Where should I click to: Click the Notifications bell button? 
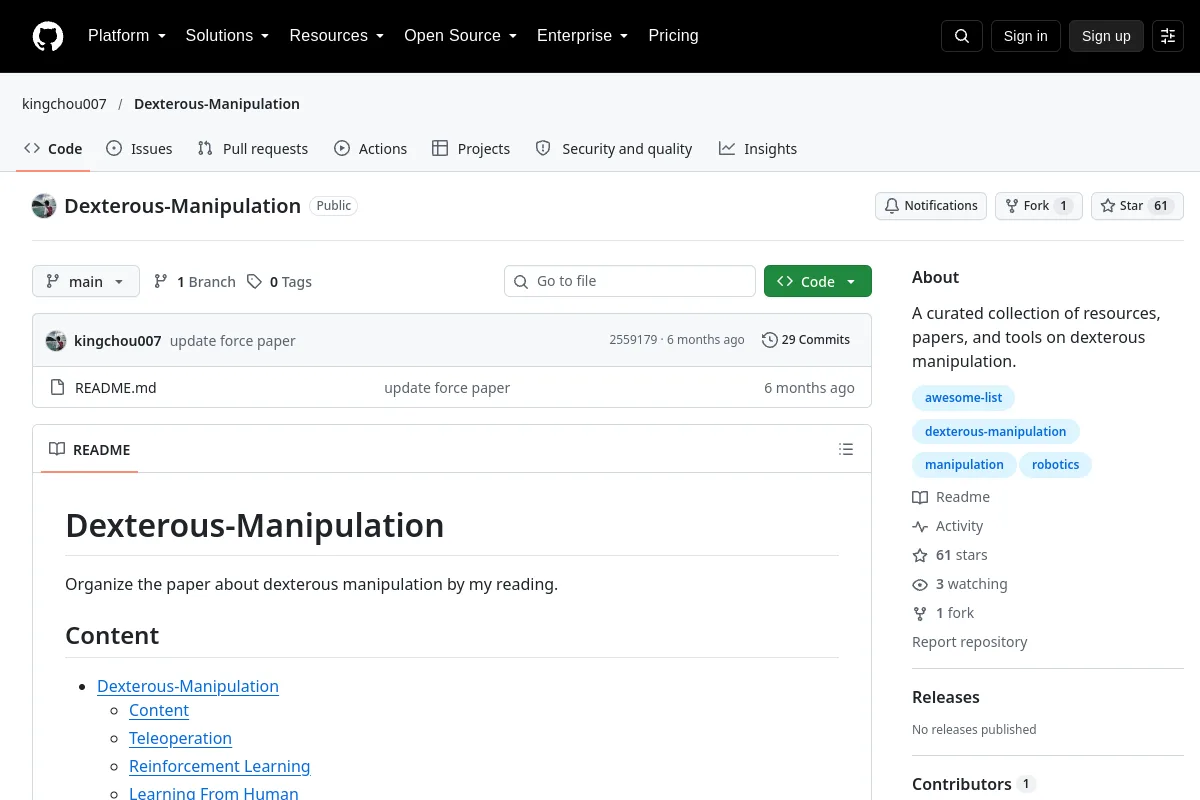coord(931,206)
